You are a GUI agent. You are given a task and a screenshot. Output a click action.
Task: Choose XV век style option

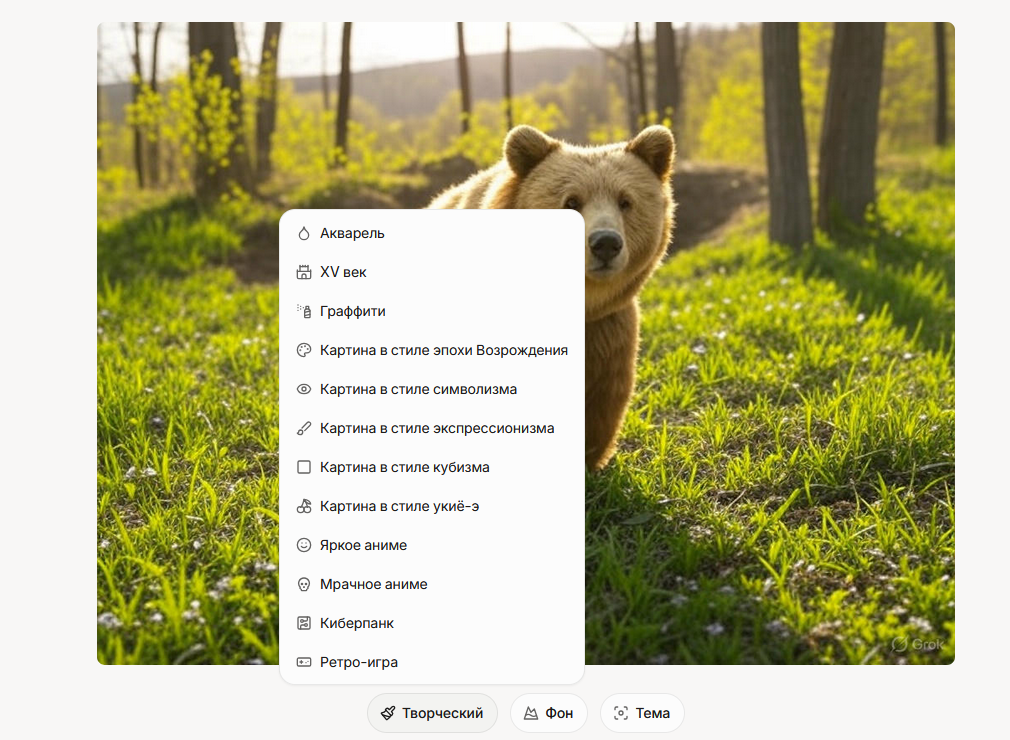[432, 272]
